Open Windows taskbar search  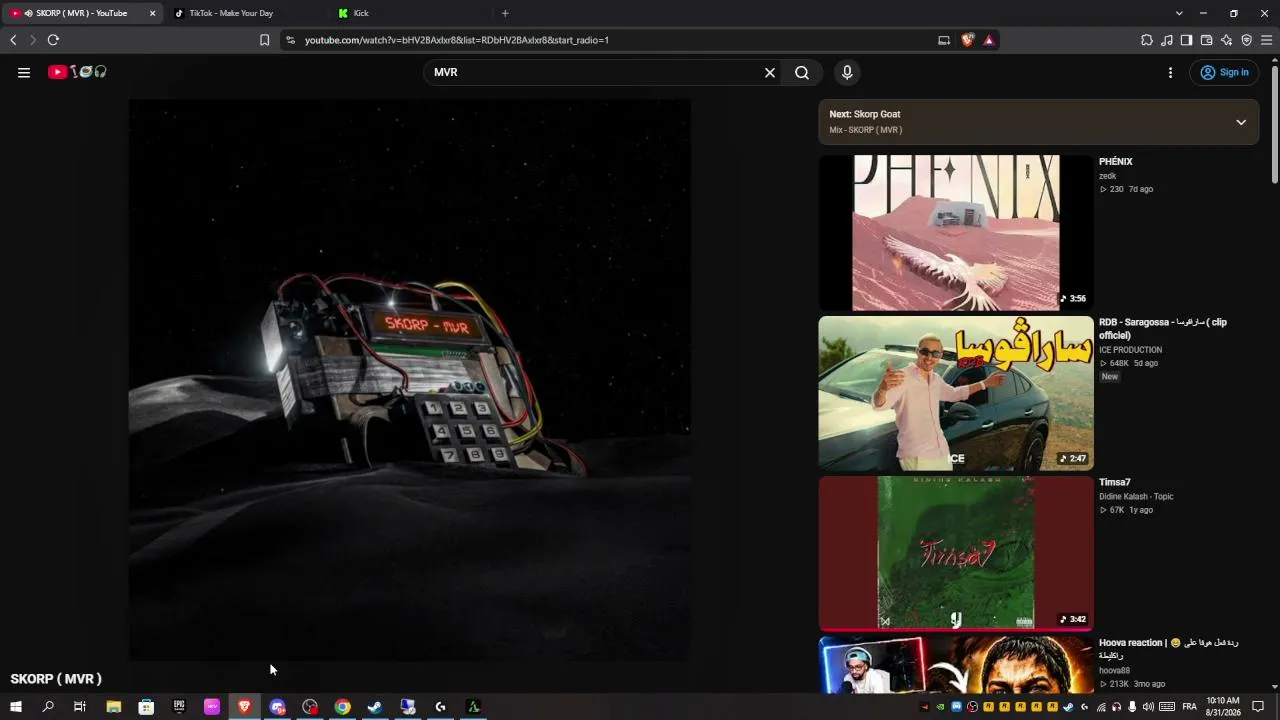tap(48, 707)
